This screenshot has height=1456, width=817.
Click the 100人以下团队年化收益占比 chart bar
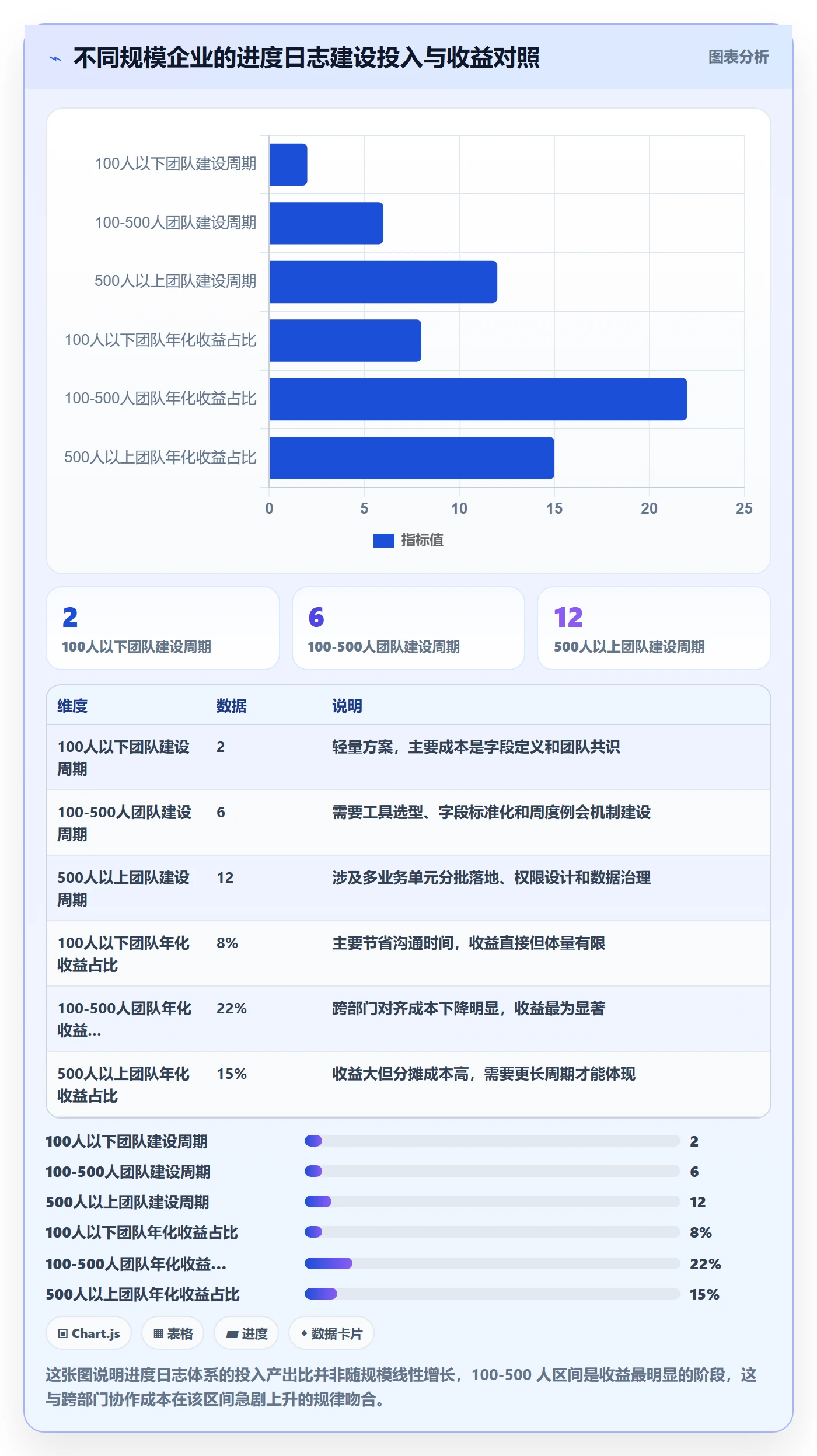[x=345, y=340]
